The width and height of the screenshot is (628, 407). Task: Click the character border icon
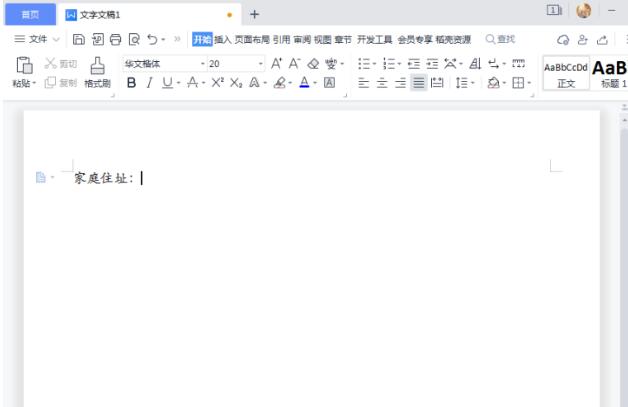pyautogui.click(x=329, y=83)
